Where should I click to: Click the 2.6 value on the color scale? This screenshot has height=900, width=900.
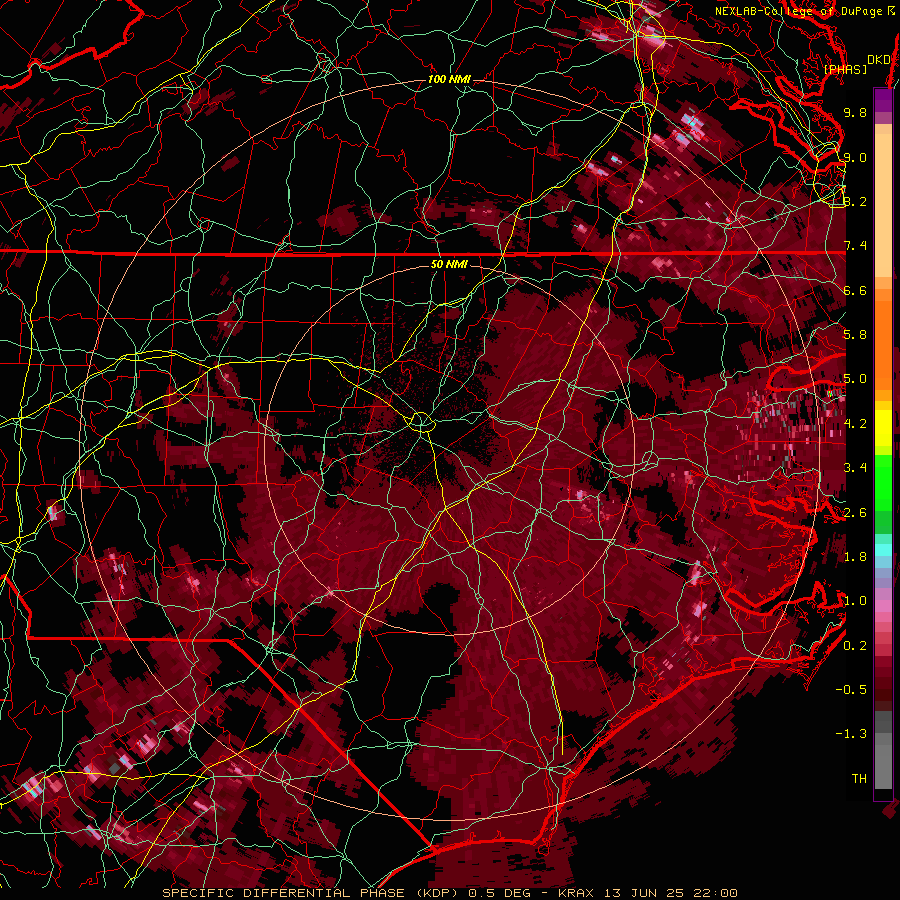click(x=855, y=513)
